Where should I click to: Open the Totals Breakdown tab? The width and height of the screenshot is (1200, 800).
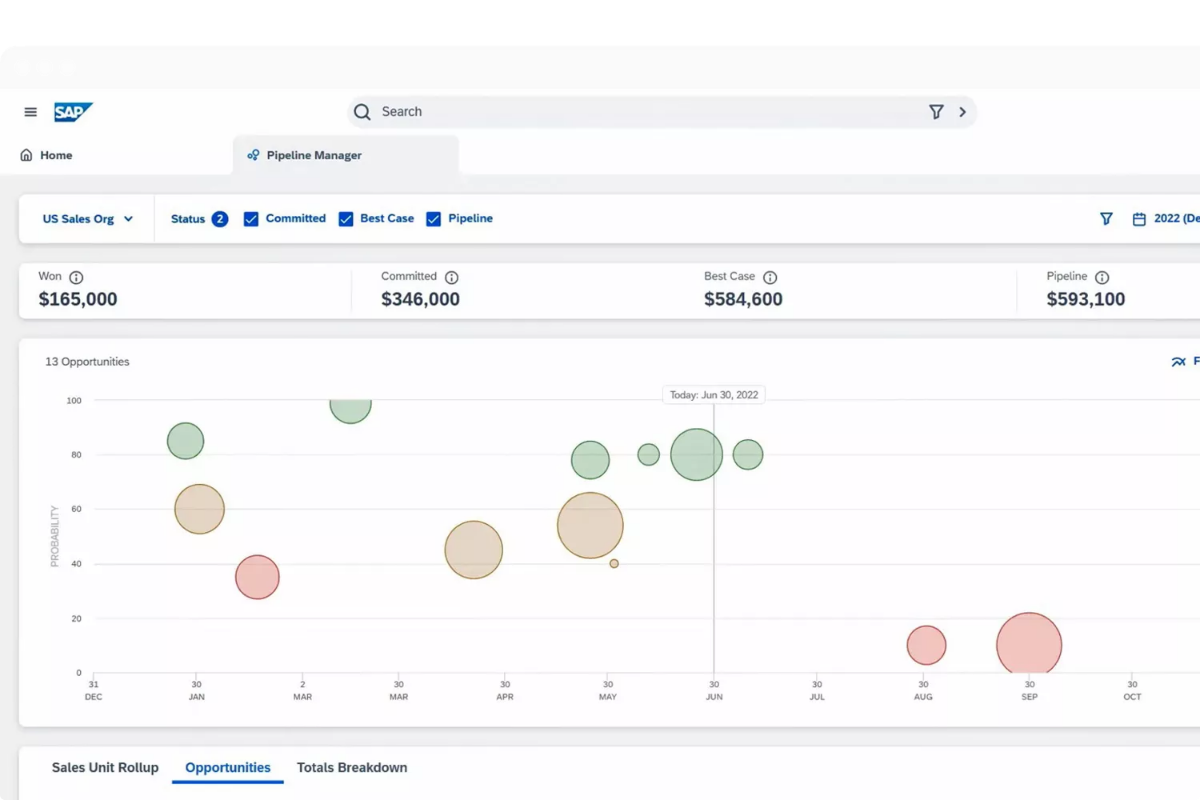[x=352, y=768]
